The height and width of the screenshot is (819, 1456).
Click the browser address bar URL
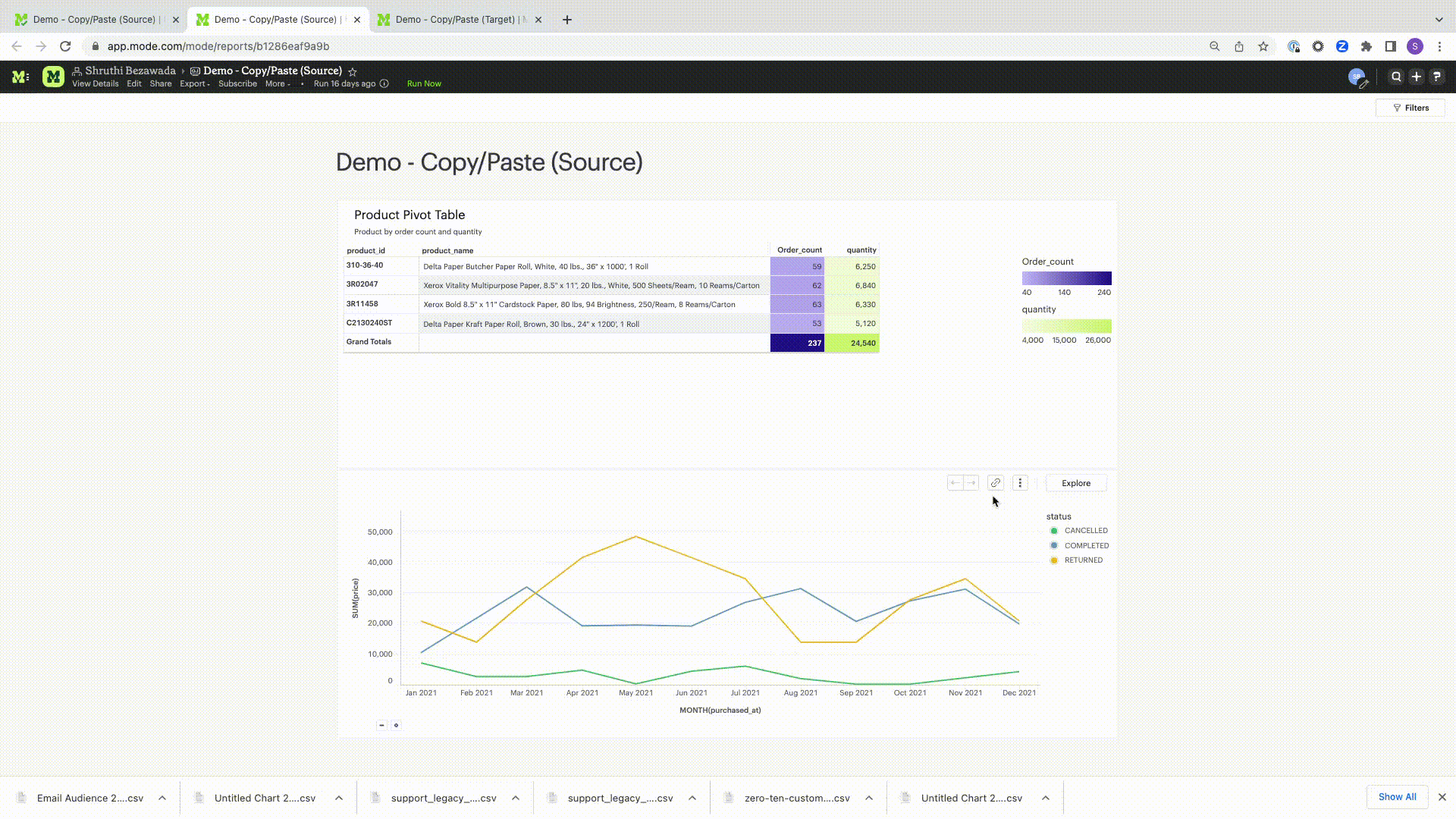pos(218,46)
